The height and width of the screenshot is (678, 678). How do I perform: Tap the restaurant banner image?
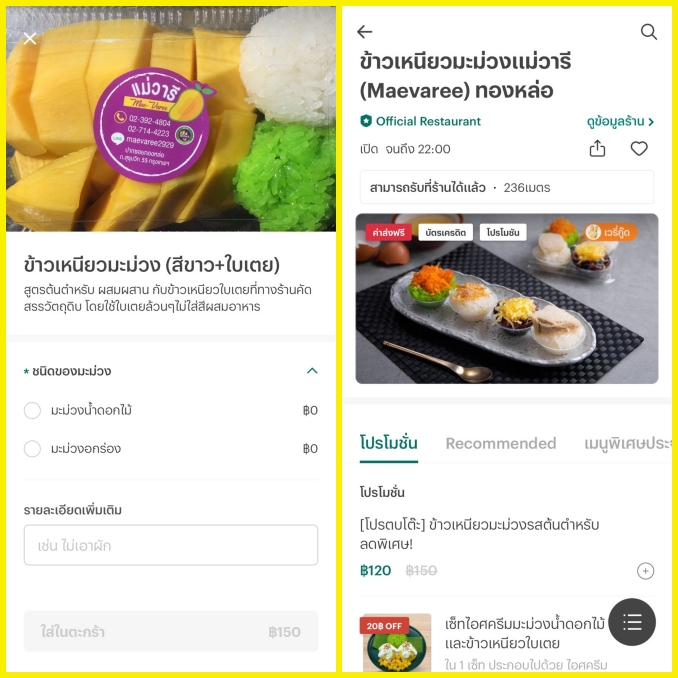point(507,299)
